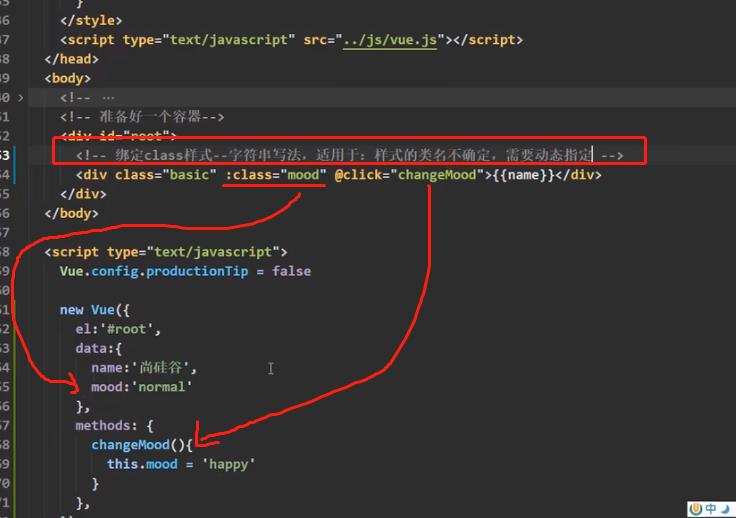
Task: Click the @click="changeMood" event attribute
Action: pos(409,175)
